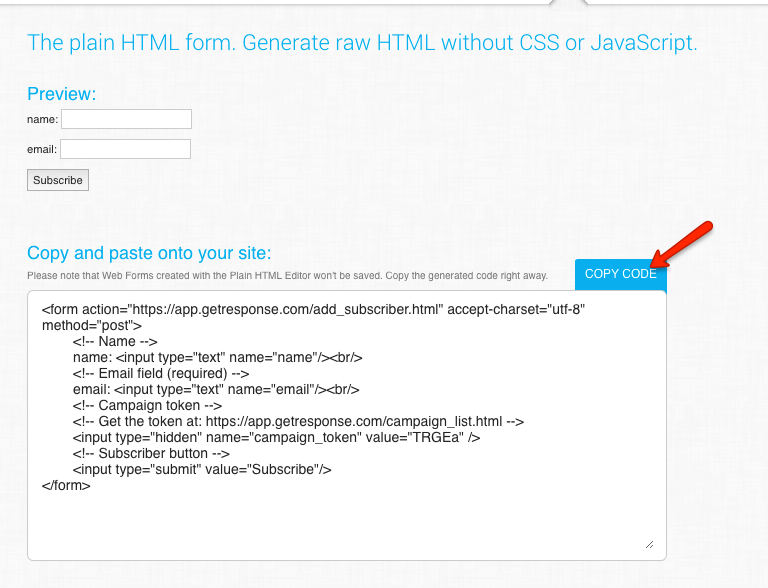
Task: Click the campaign_list.html URL comment line
Action: pyautogui.click(x=297, y=421)
